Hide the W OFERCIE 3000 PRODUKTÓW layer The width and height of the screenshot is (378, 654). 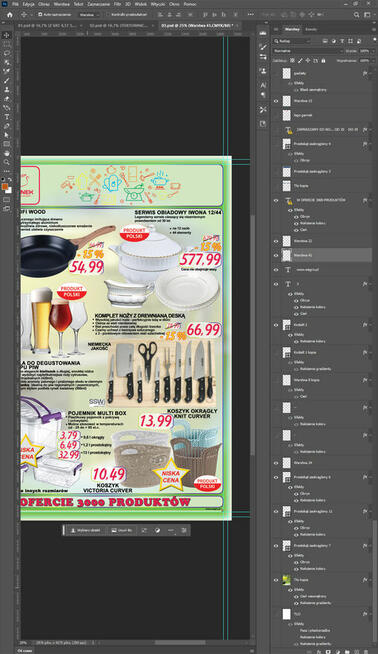[276, 200]
